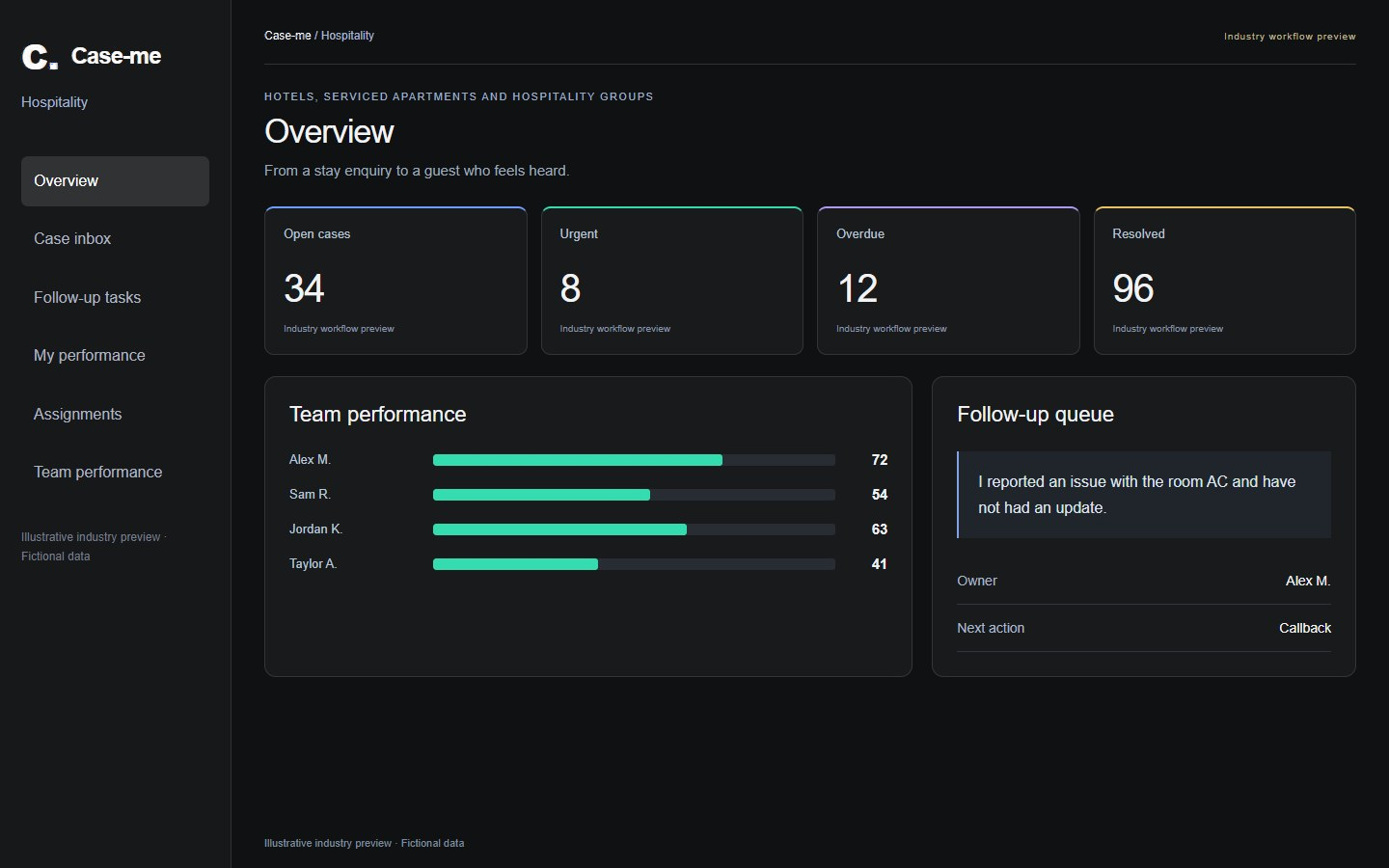Click the name Taylor A.
The height and width of the screenshot is (868, 1389).
tap(313, 564)
